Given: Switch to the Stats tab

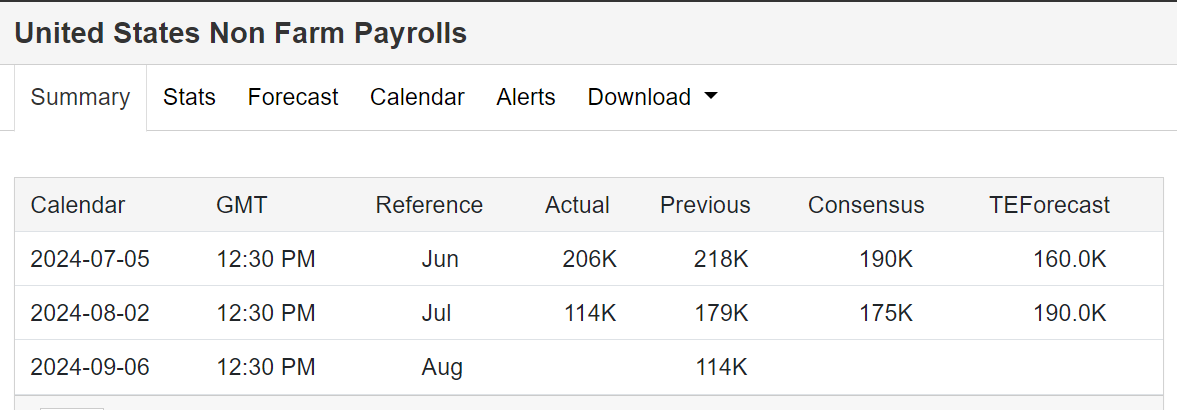Looking at the screenshot, I should click(x=189, y=98).
